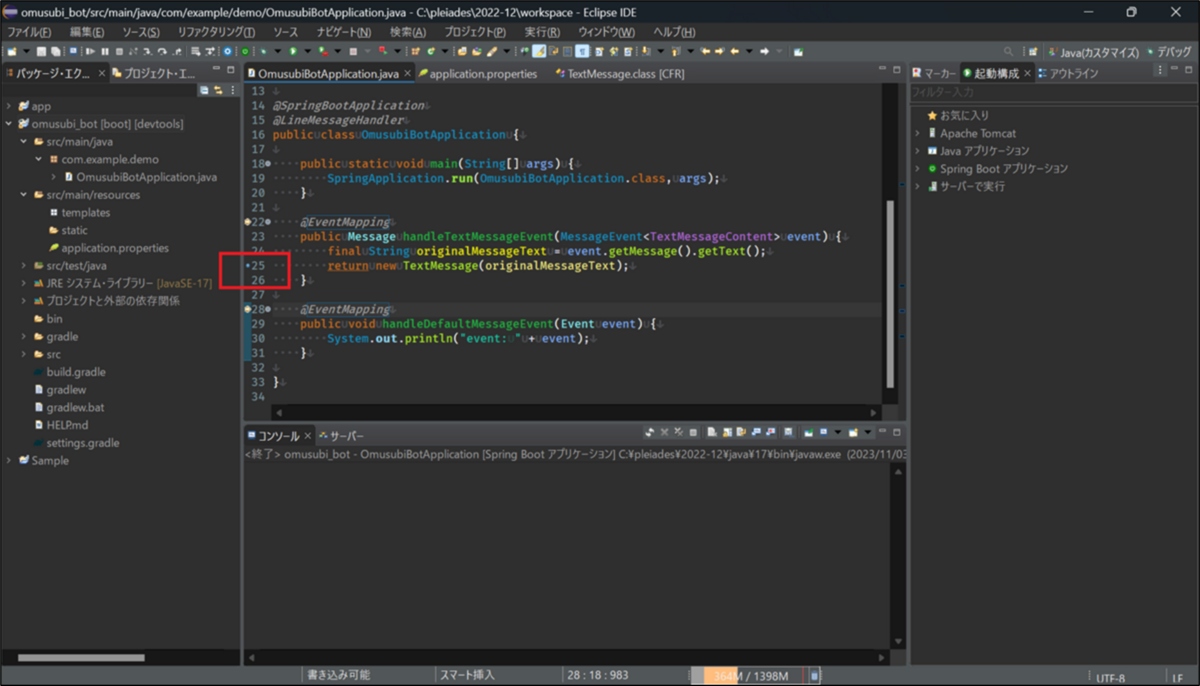Switch to the Debug perspective

pyautogui.click(x=1168, y=51)
